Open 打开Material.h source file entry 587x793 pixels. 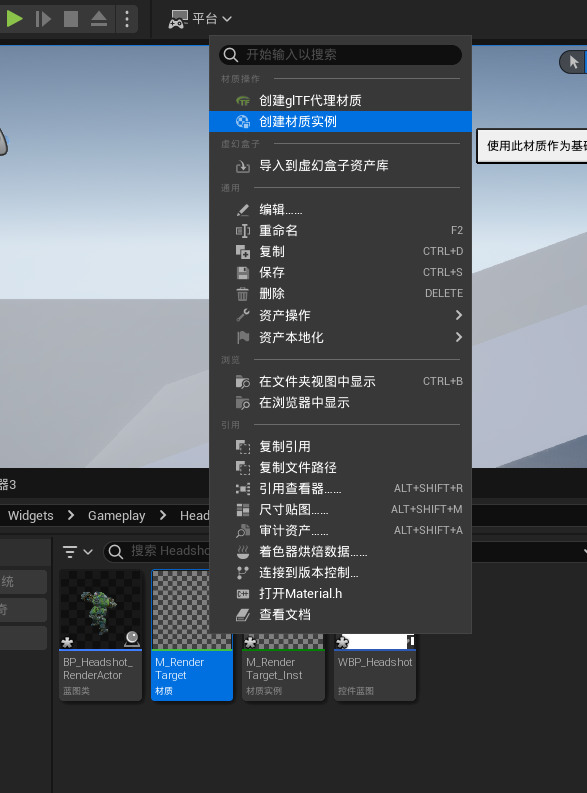tap(340, 594)
